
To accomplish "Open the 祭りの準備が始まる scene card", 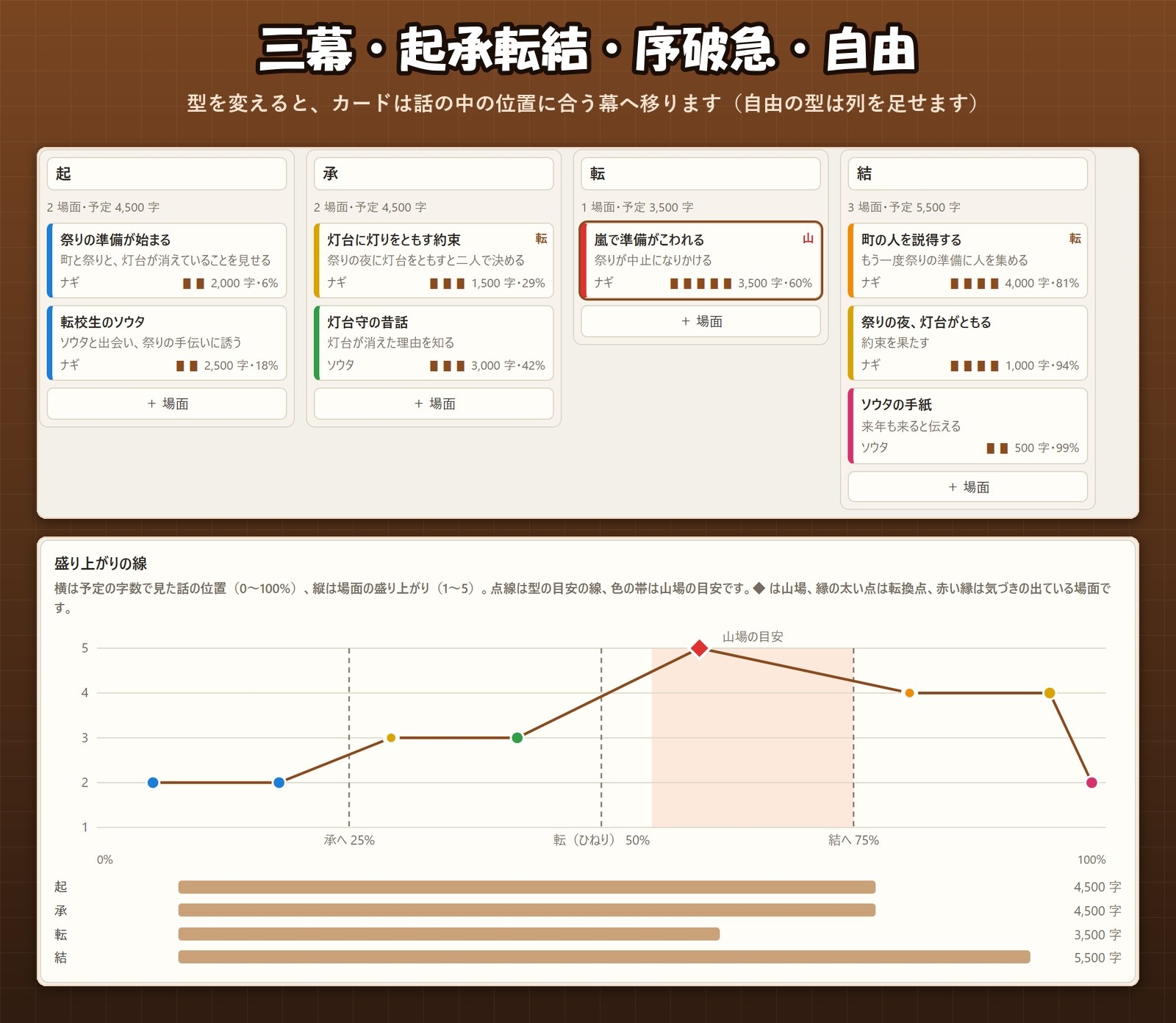I will click(x=167, y=261).
